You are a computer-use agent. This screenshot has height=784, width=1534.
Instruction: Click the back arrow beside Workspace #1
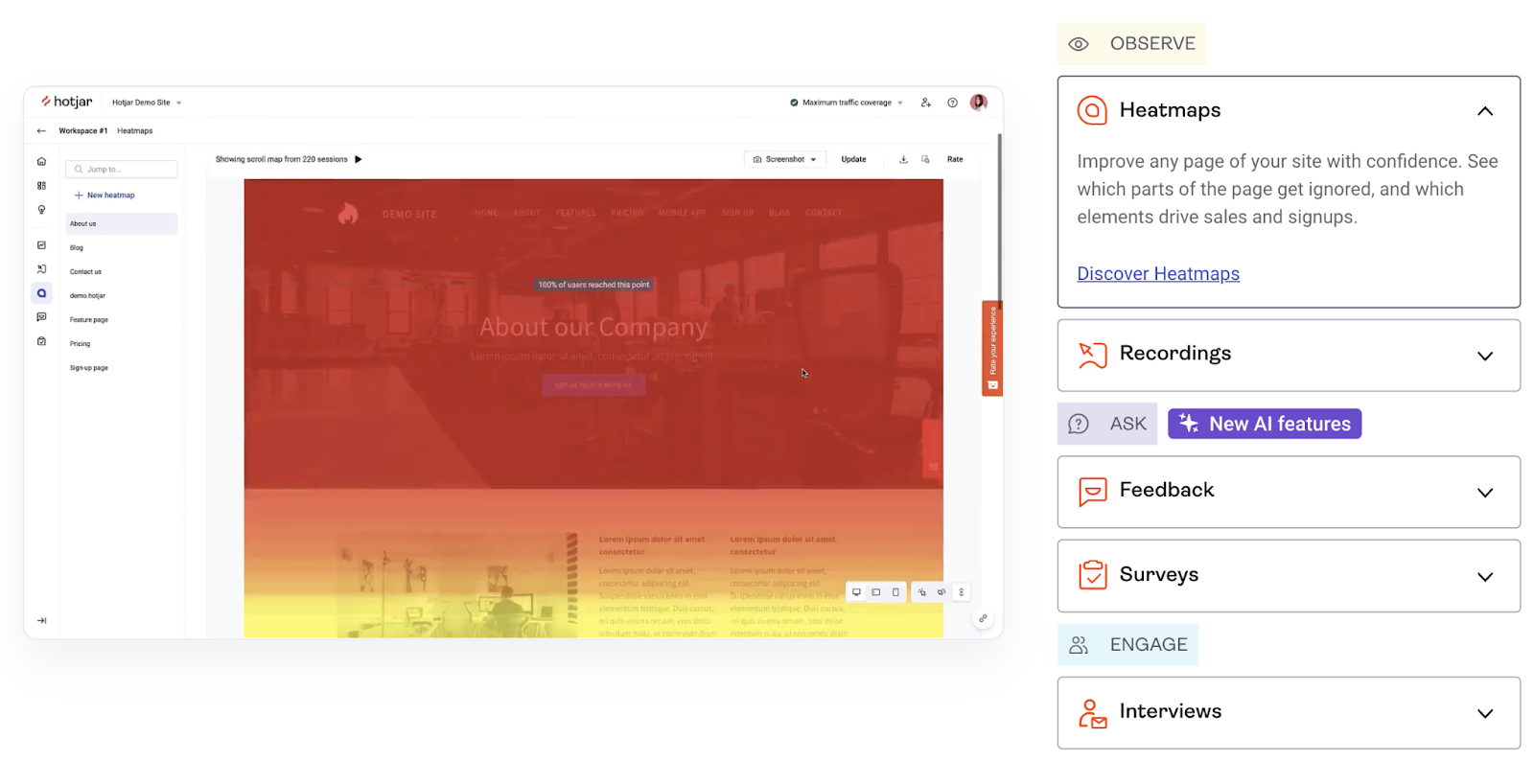coord(41,130)
